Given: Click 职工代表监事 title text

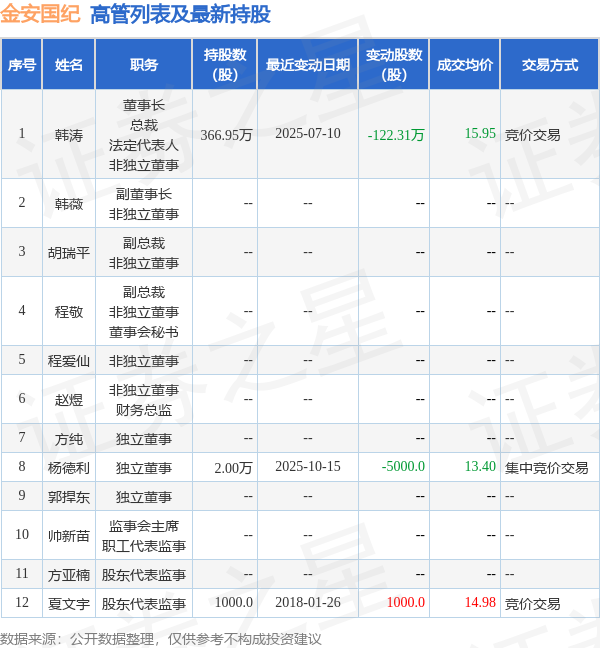Looking at the screenshot, I should [x=143, y=546].
